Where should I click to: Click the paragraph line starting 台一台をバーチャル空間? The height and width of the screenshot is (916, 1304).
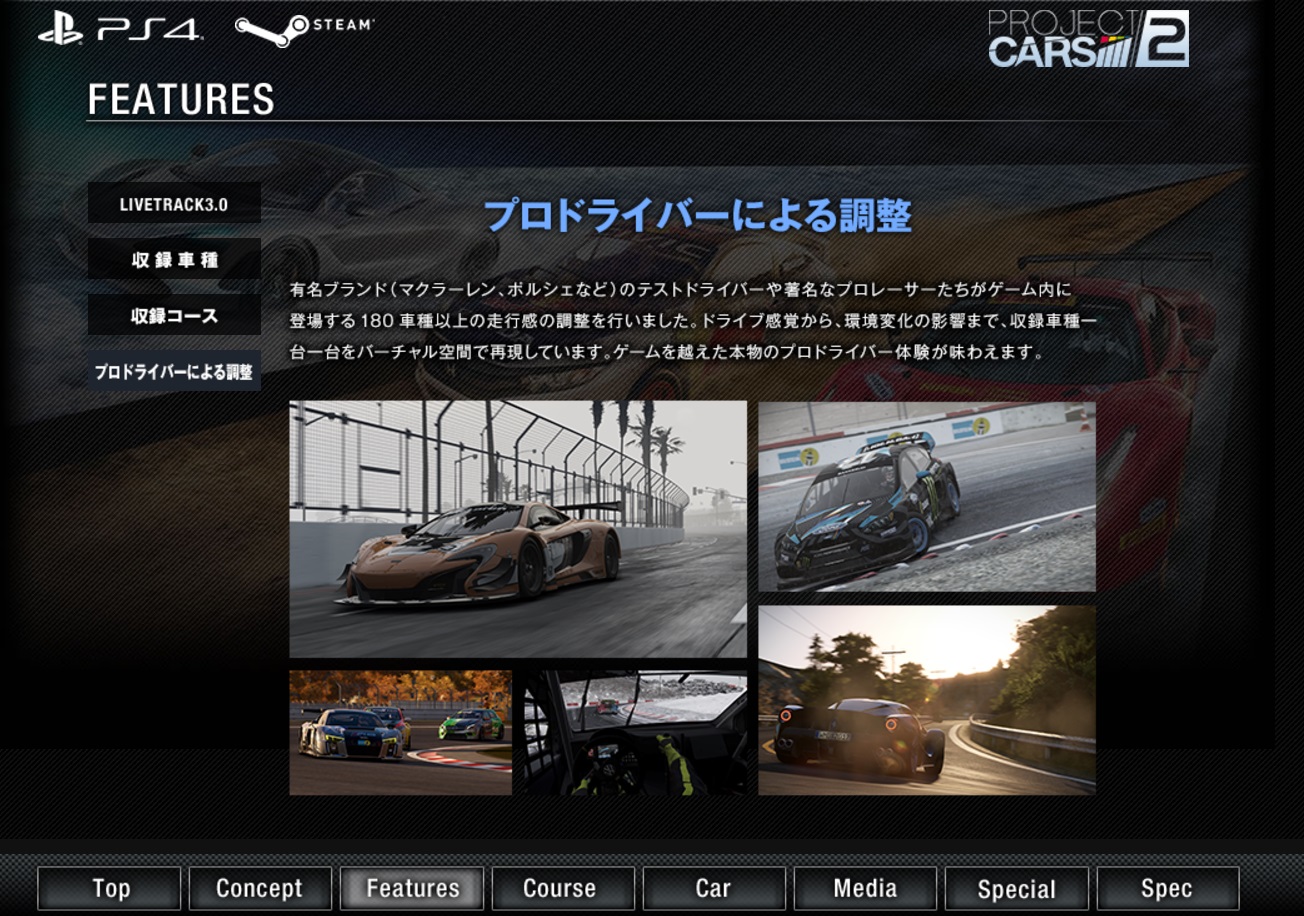coord(667,352)
